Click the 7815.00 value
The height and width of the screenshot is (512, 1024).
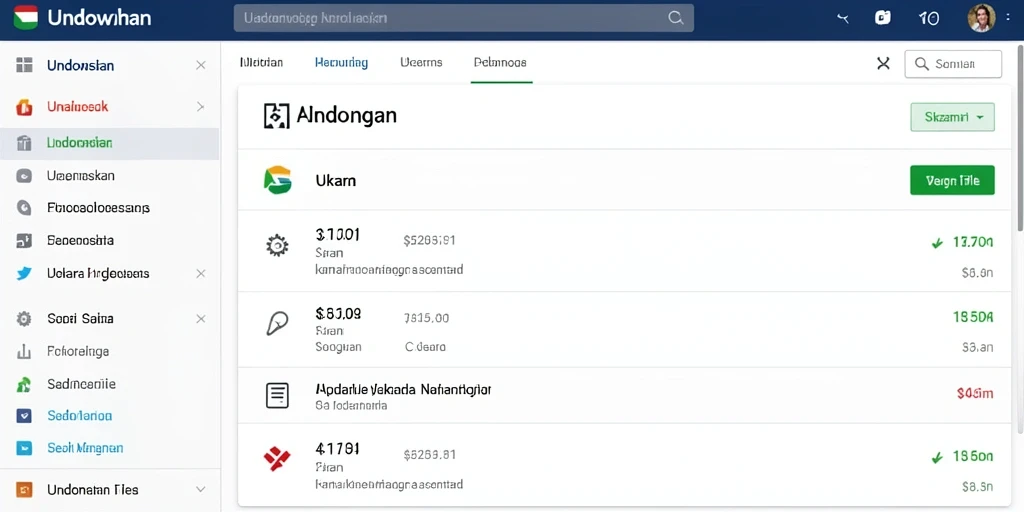click(x=426, y=318)
